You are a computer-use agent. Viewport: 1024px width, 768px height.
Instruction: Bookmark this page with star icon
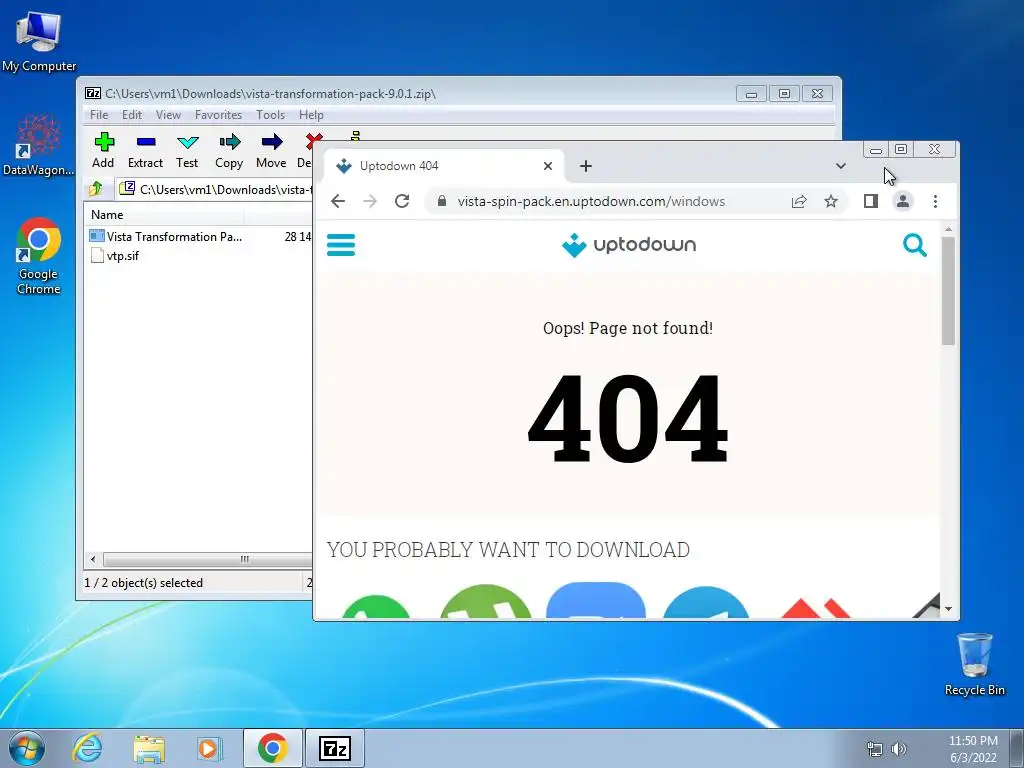(831, 201)
